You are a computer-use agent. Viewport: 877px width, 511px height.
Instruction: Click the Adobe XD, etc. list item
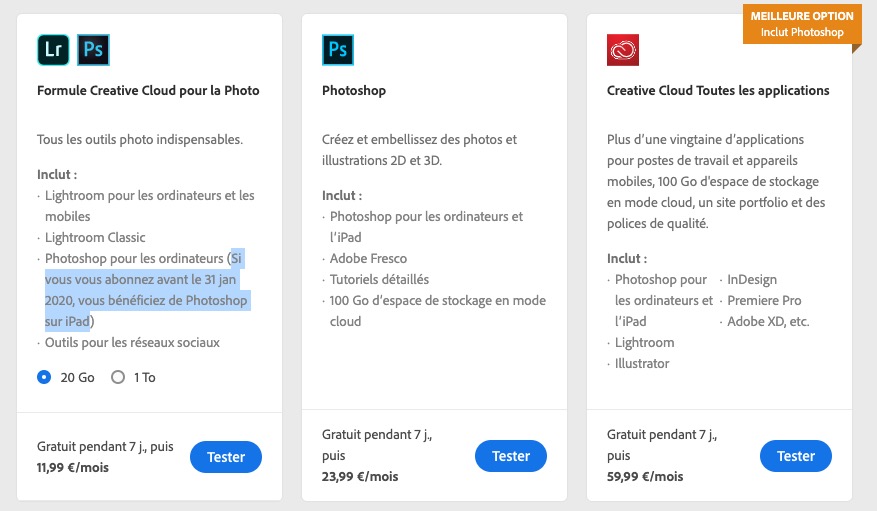point(768,321)
